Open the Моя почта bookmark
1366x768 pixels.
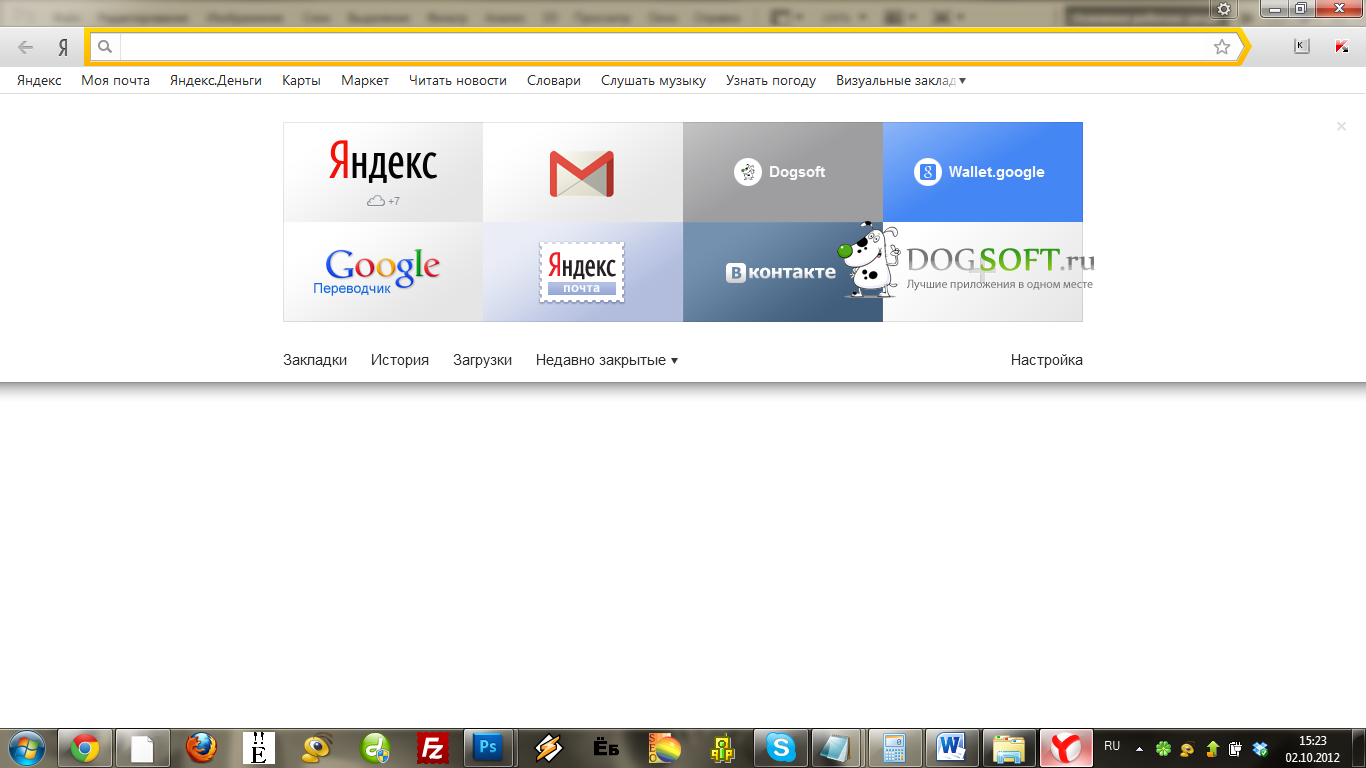point(115,80)
